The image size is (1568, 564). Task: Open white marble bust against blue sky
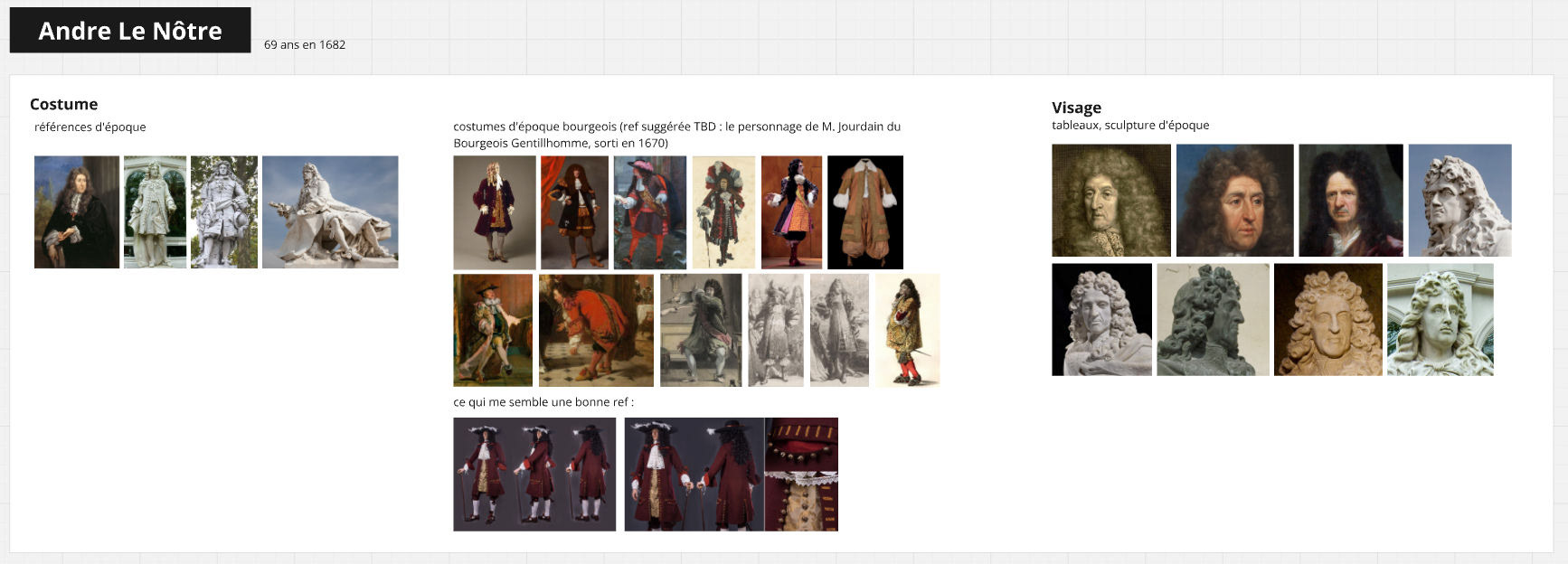[x=1459, y=201]
